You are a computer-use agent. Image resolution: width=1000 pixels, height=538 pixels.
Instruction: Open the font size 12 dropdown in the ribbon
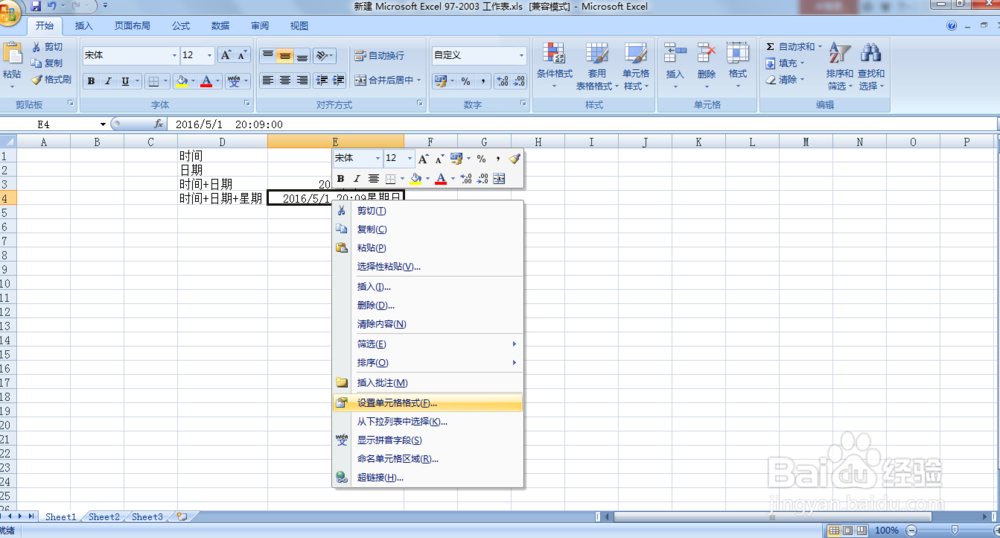tap(209, 55)
